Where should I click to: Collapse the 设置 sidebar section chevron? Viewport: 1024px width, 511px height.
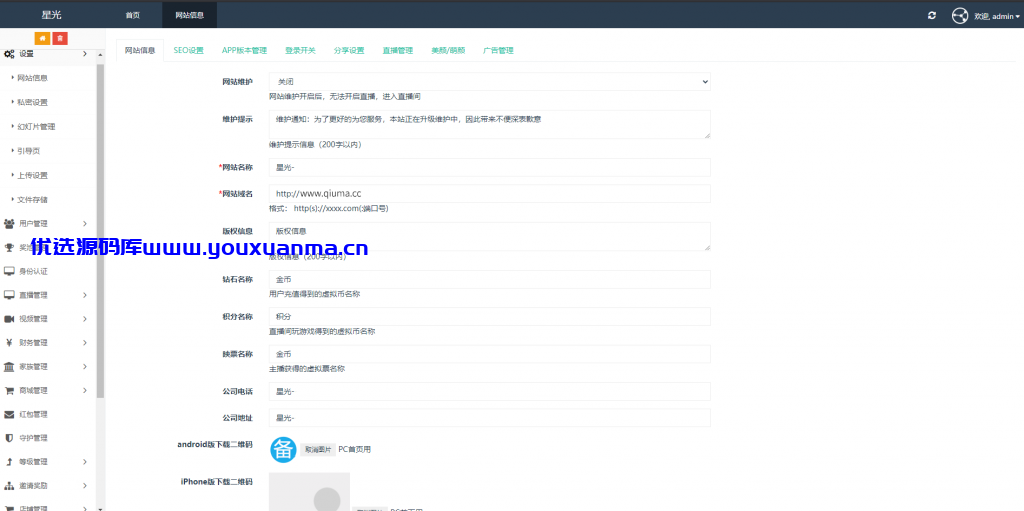(x=85, y=54)
